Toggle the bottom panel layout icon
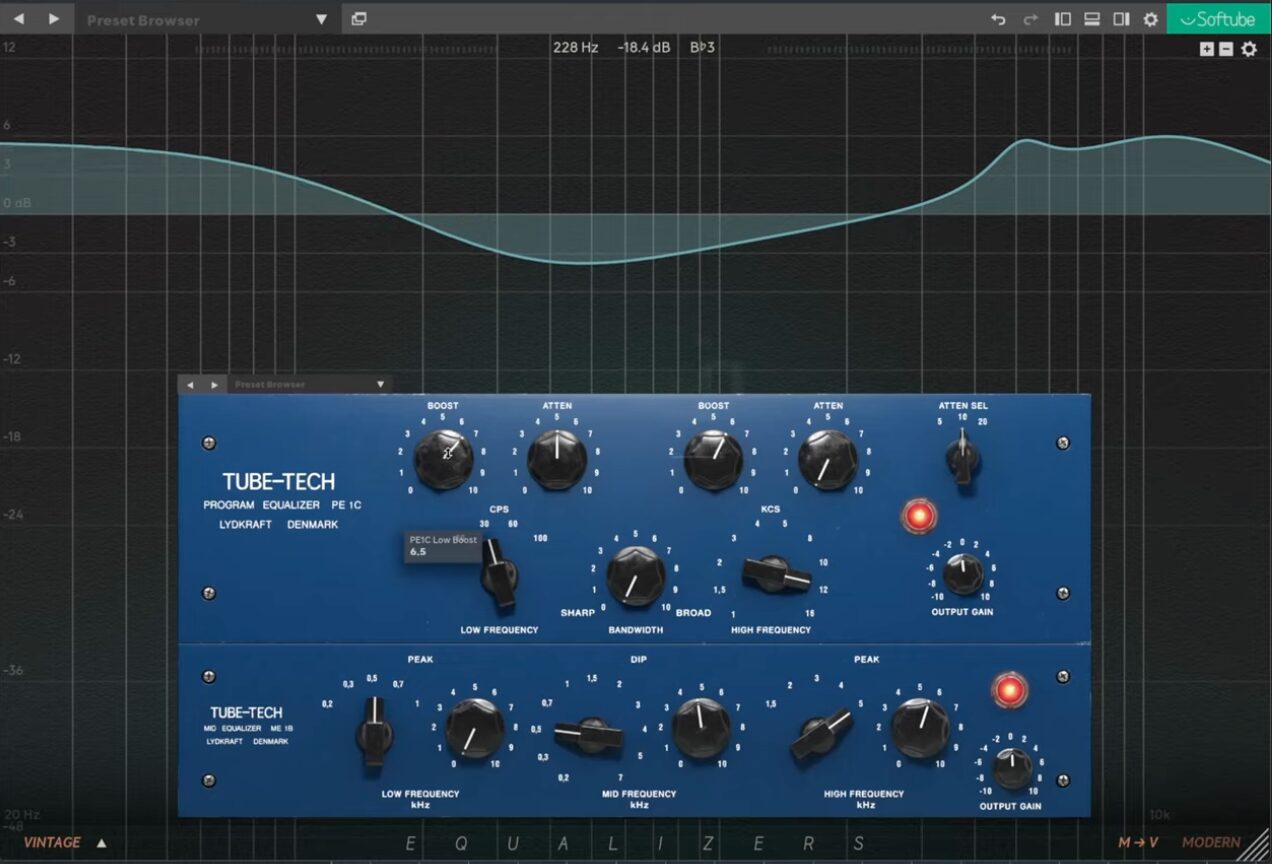 pos(1092,19)
